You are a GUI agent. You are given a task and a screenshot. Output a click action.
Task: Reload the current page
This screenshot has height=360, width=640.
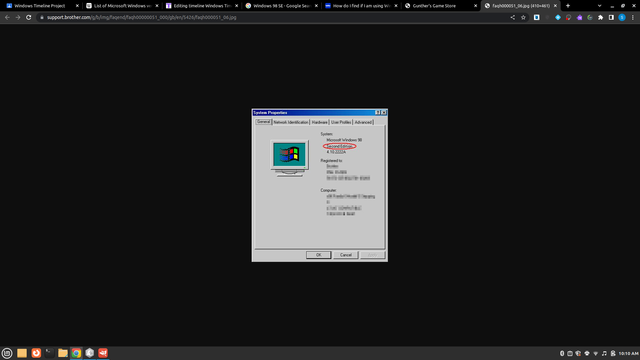click(x=29, y=18)
